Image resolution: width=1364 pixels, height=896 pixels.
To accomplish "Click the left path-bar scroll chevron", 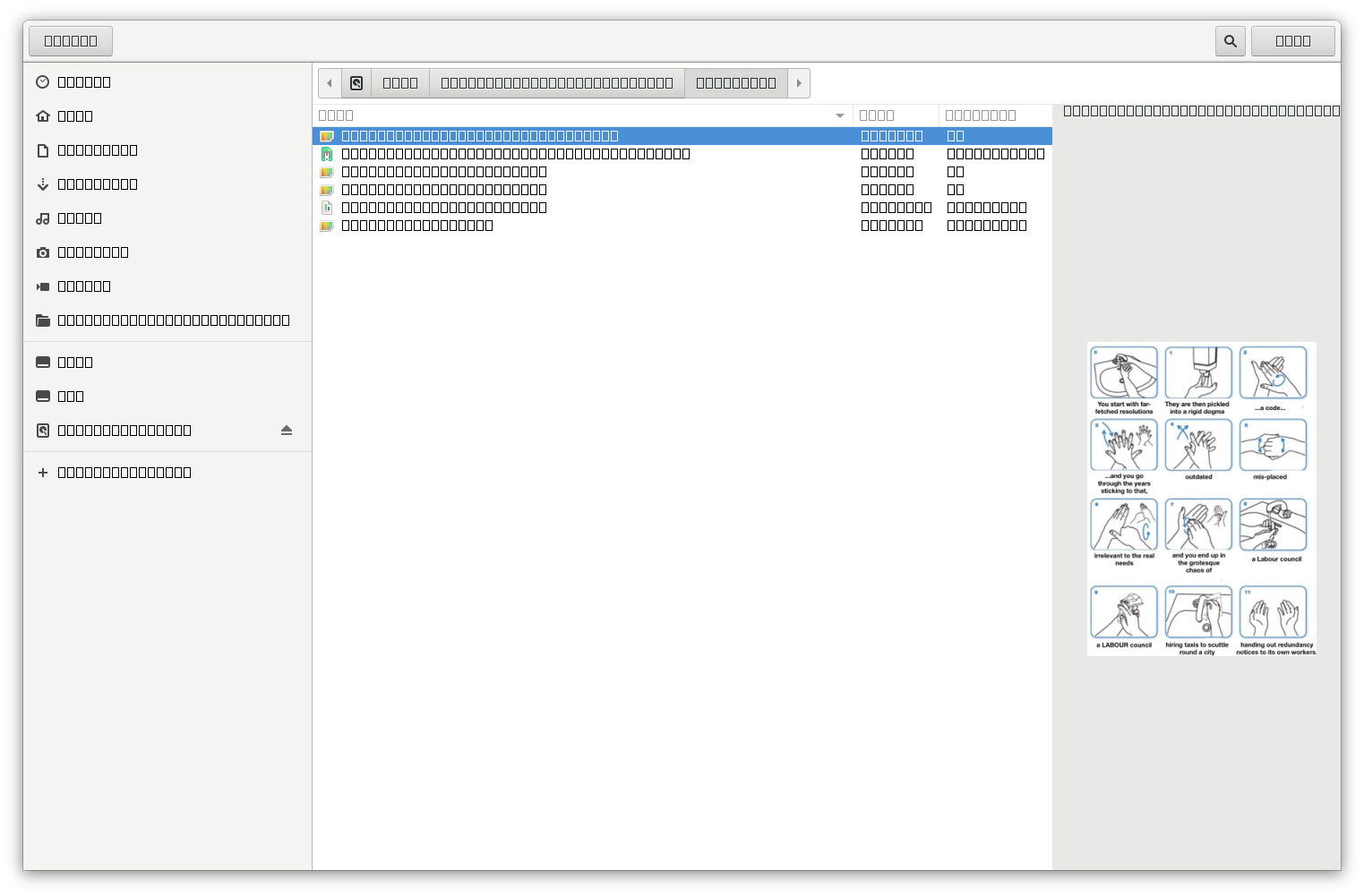I will 330,82.
